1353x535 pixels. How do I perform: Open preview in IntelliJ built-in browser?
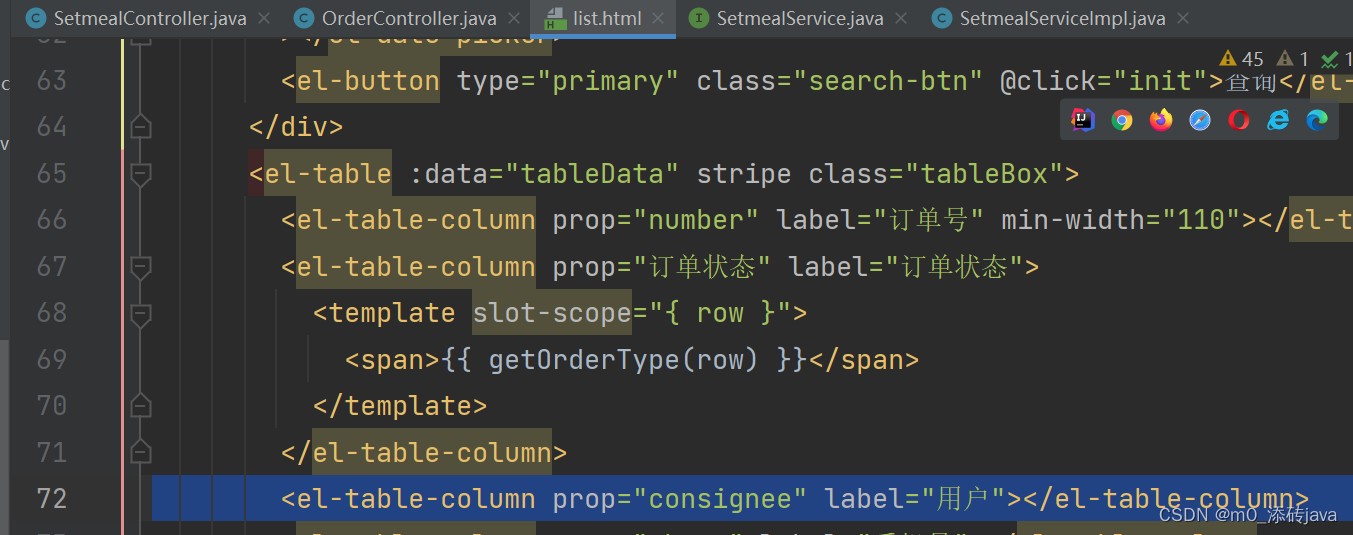click(x=1083, y=120)
